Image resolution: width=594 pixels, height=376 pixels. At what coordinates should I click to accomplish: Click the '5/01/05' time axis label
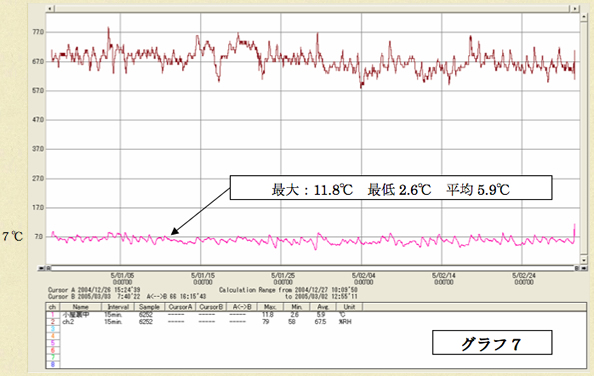(122, 276)
